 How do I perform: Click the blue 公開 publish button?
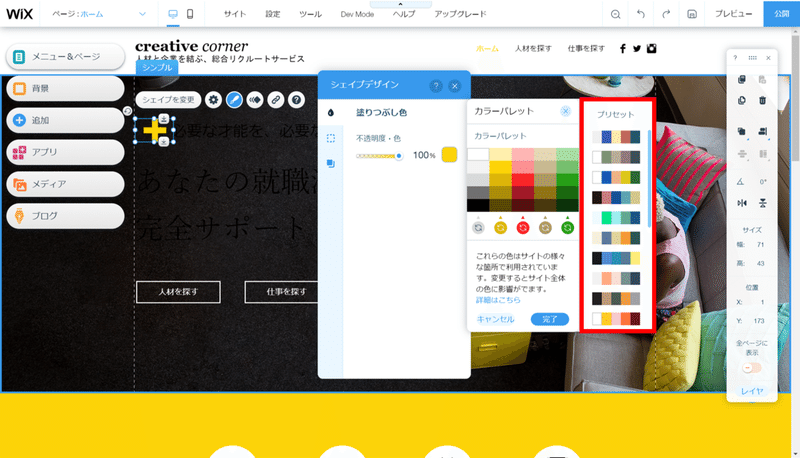pyautogui.click(x=781, y=14)
